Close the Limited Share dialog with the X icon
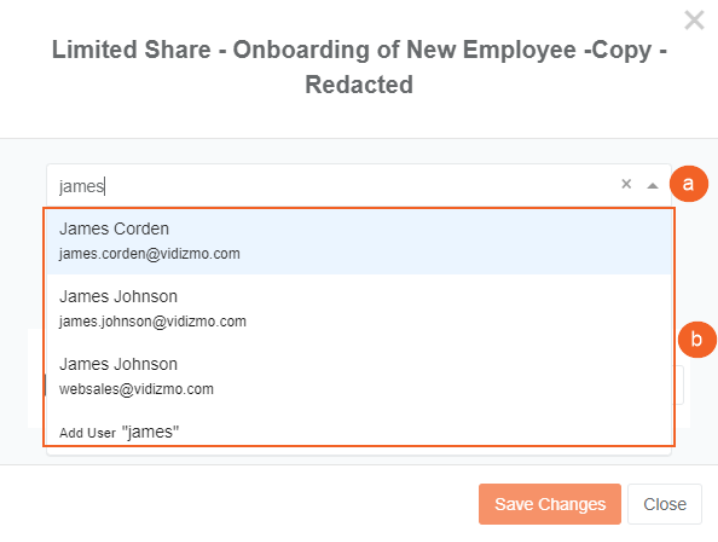This screenshot has height=542, width=718. click(694, 20)
